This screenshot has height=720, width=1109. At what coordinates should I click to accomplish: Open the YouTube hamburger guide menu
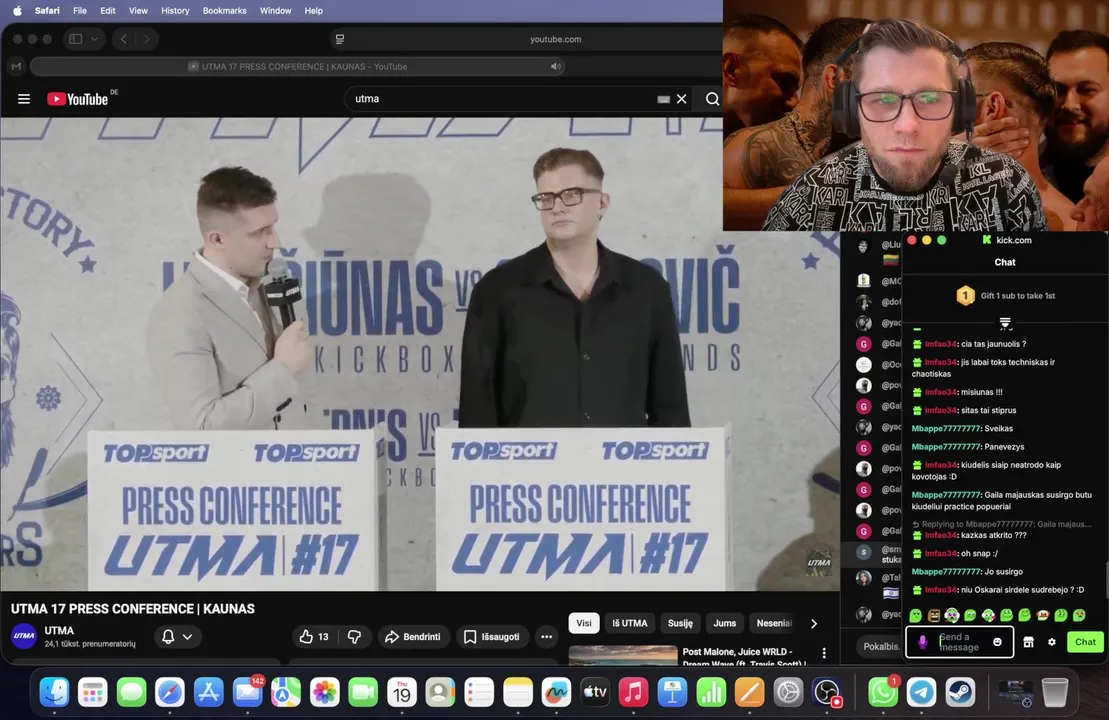pyautogui.click(x=23, y=99)
